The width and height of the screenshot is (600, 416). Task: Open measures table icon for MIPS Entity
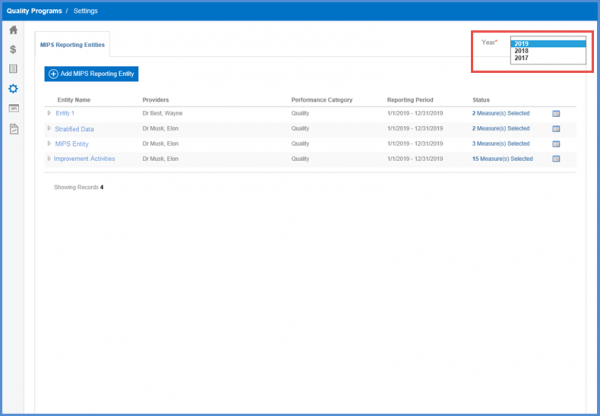click(x=556, y=144)
